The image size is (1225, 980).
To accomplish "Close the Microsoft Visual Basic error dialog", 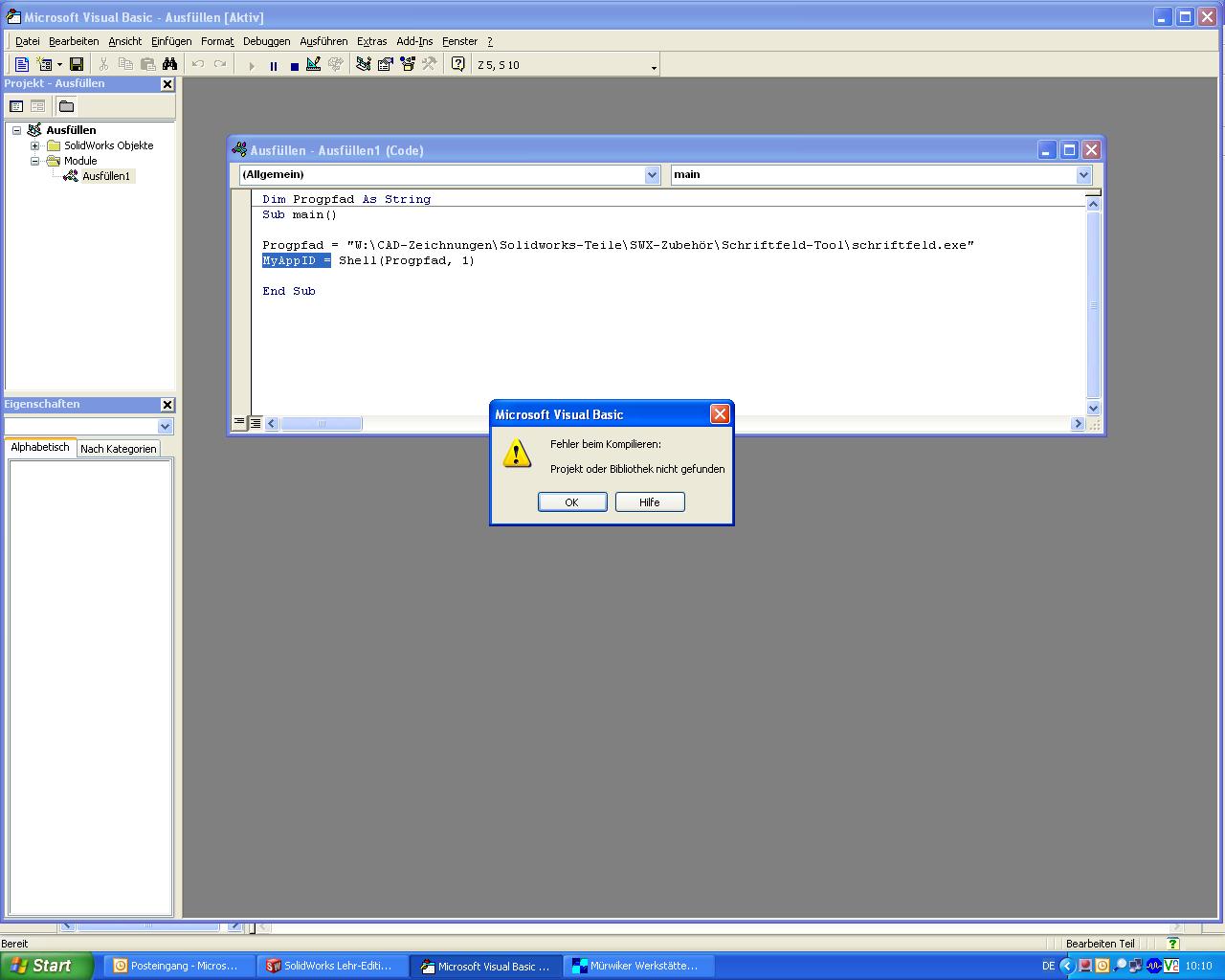I will (720, 413).
